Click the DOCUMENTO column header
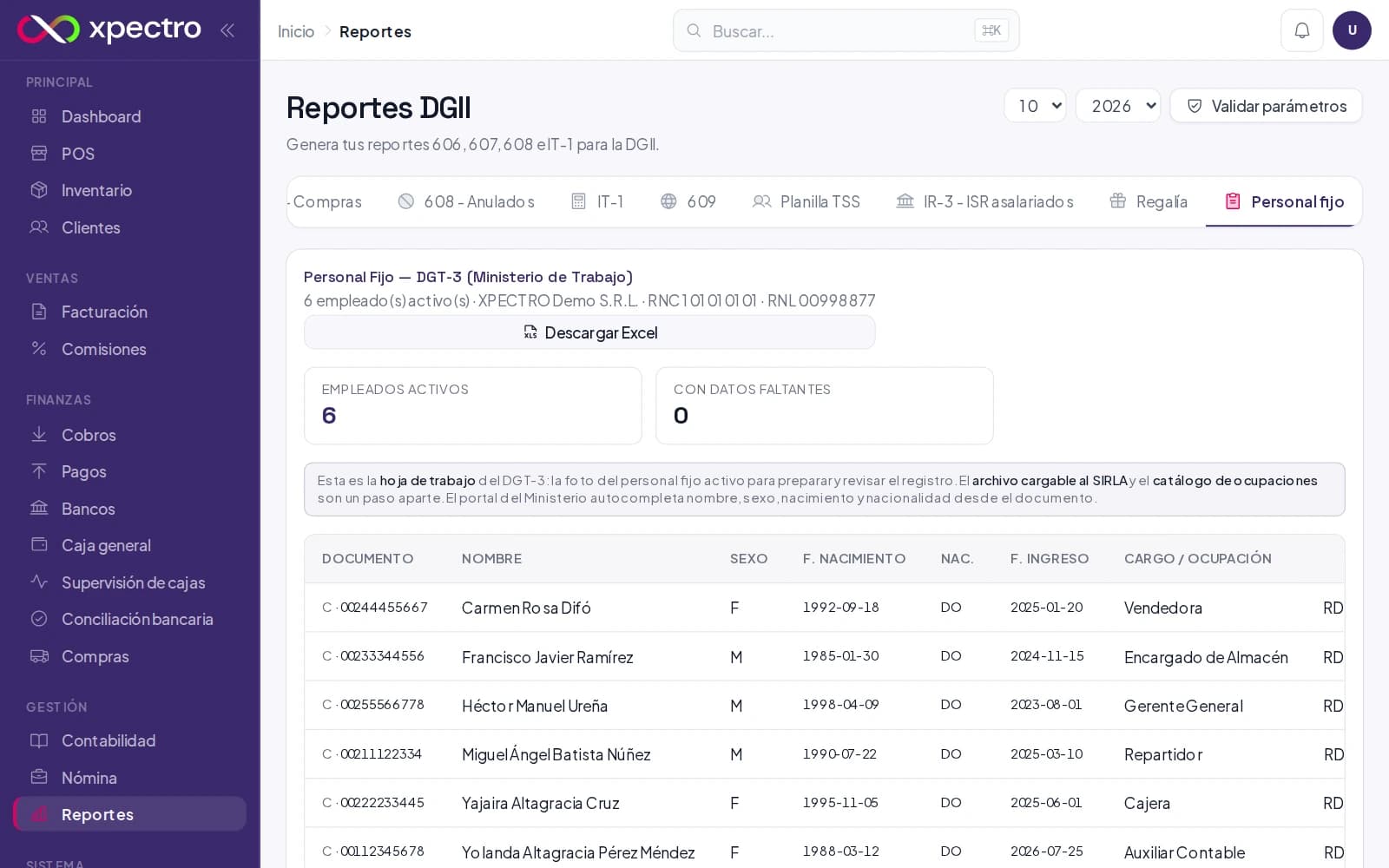This screenshot has height=868, width=1389. pos(367,558)
